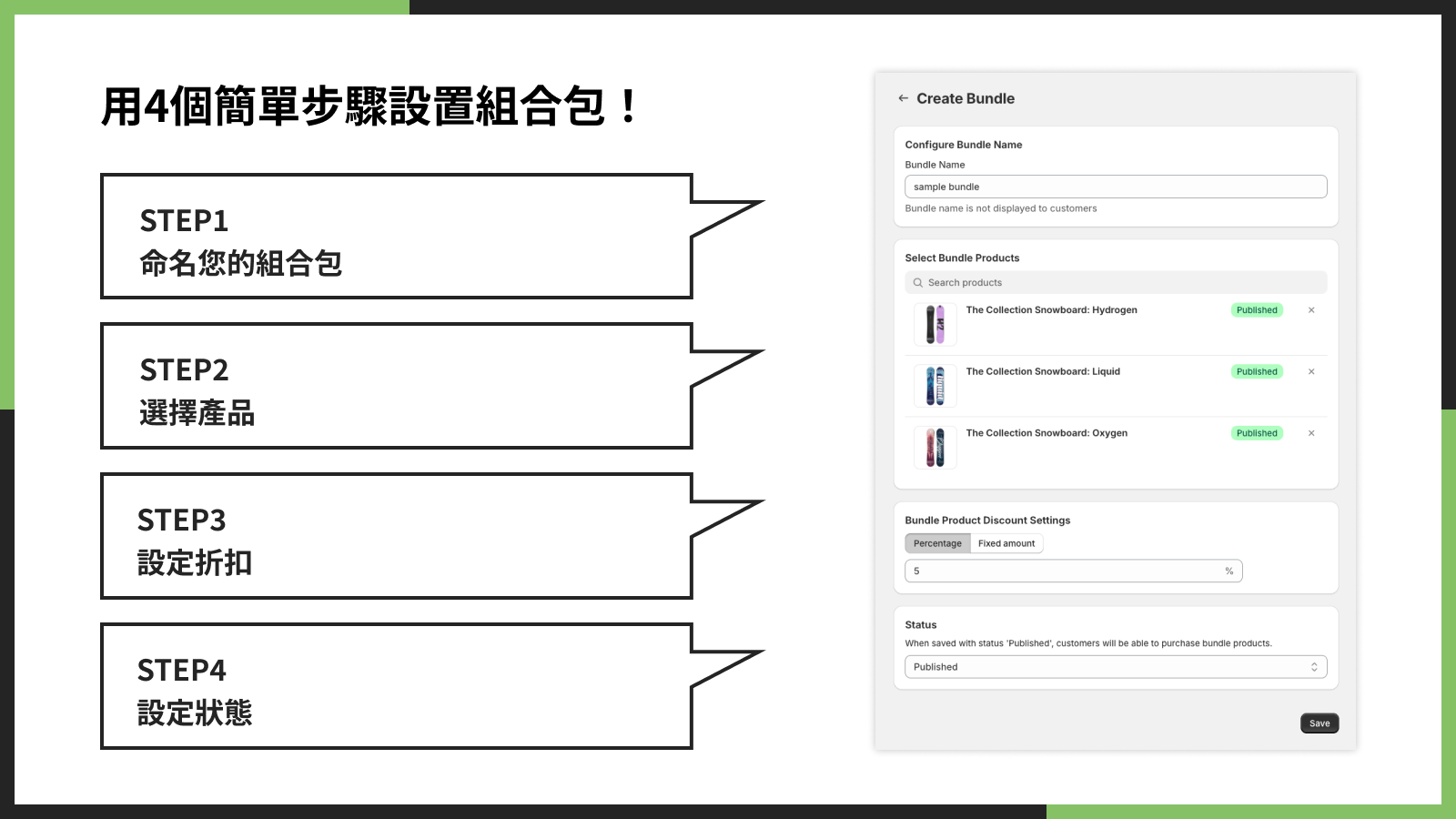
Task: Open the Status dropdown showing Published
Action: [x=1116, y=667]
